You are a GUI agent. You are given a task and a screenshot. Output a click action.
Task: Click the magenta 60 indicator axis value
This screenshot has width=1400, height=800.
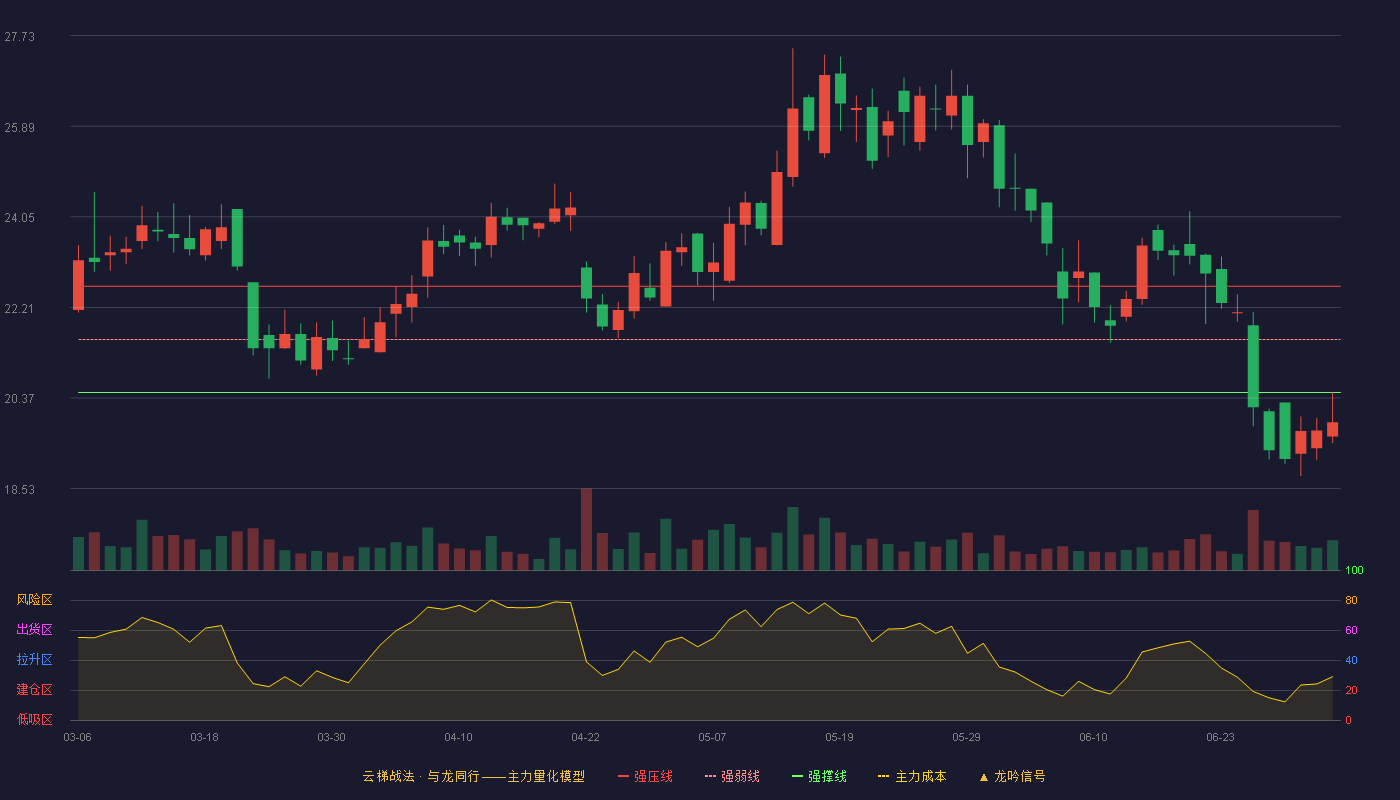click(x=1351, y=630)
